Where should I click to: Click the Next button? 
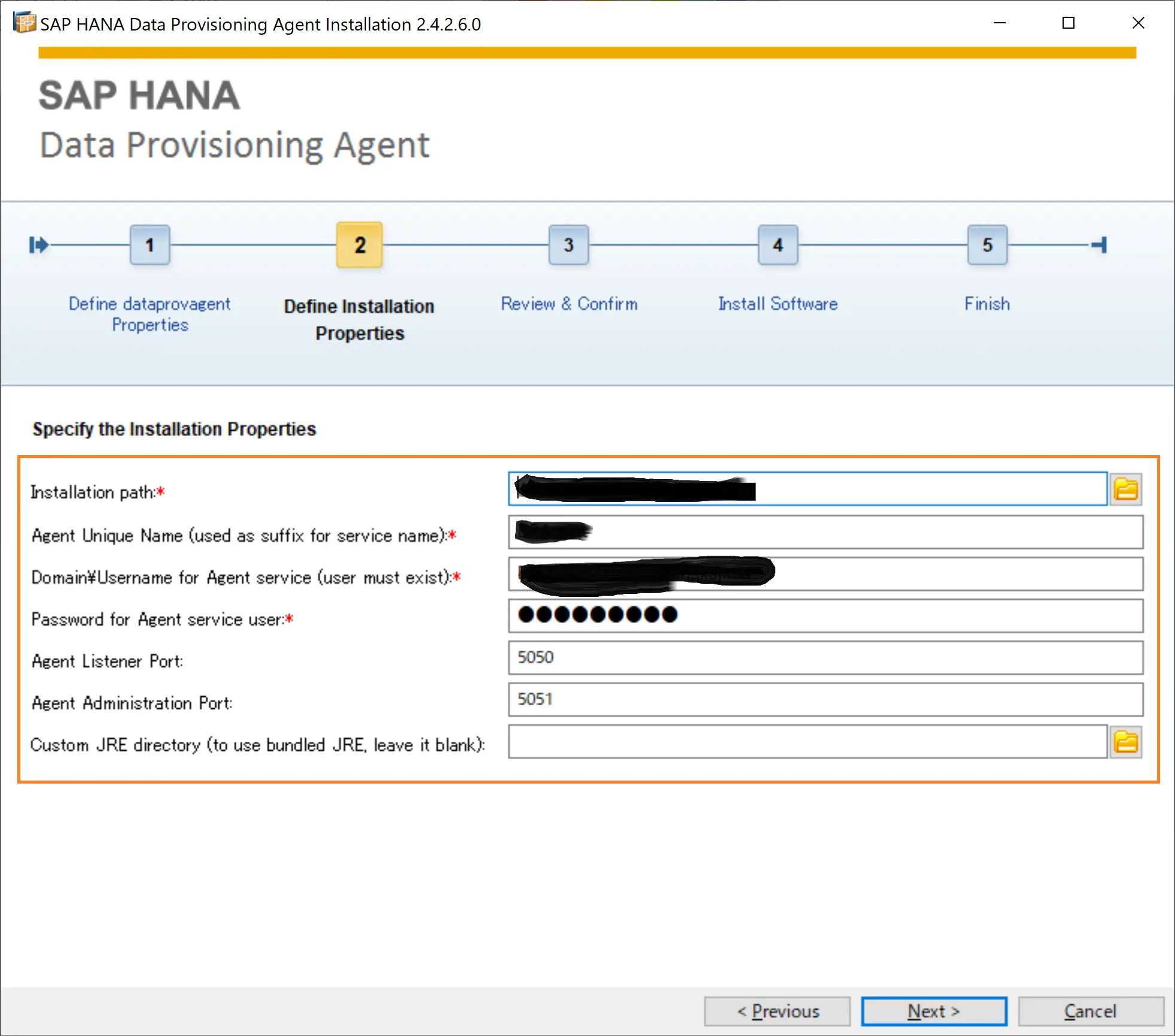[x=934, y=1011]
